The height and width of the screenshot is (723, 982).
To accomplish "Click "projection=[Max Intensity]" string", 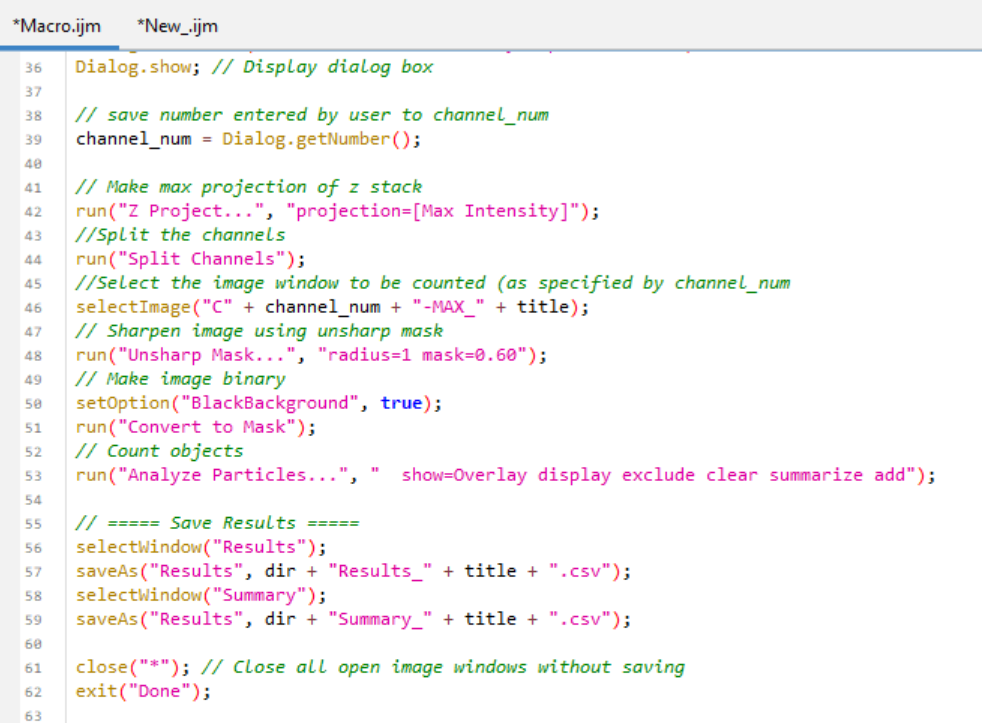I will point(433,211).
